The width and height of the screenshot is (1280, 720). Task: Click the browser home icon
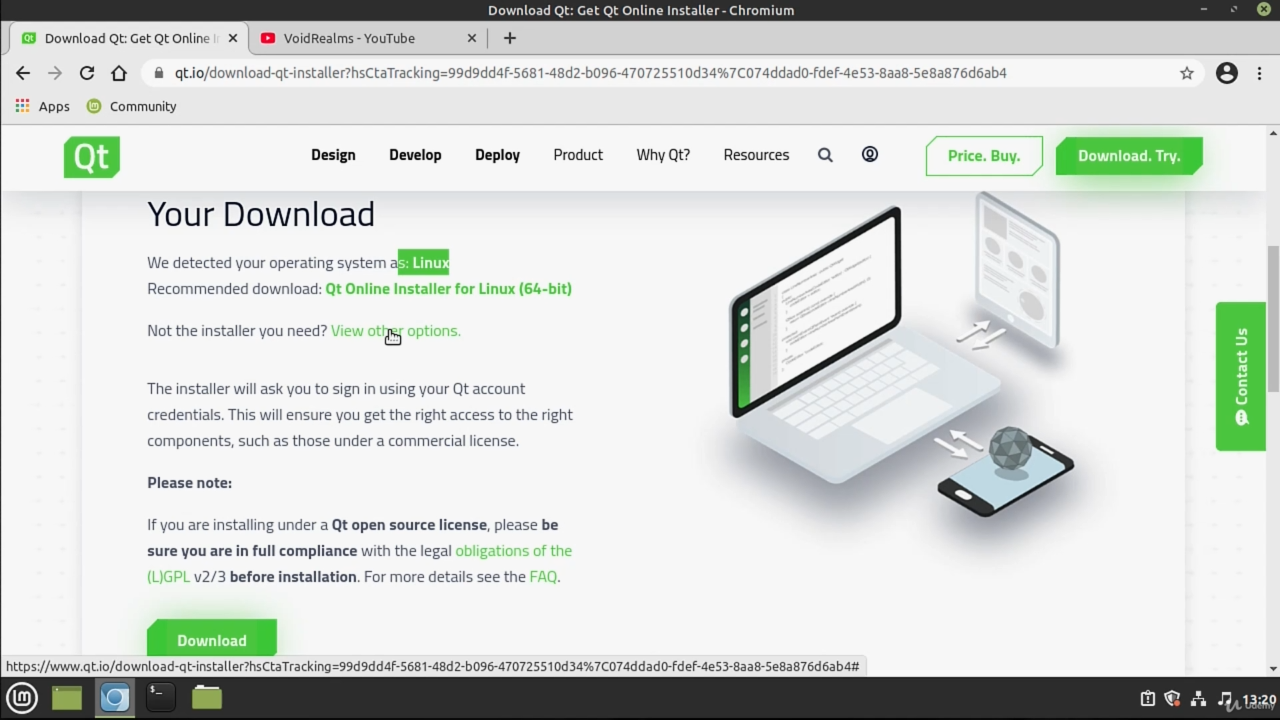point(119,73)
